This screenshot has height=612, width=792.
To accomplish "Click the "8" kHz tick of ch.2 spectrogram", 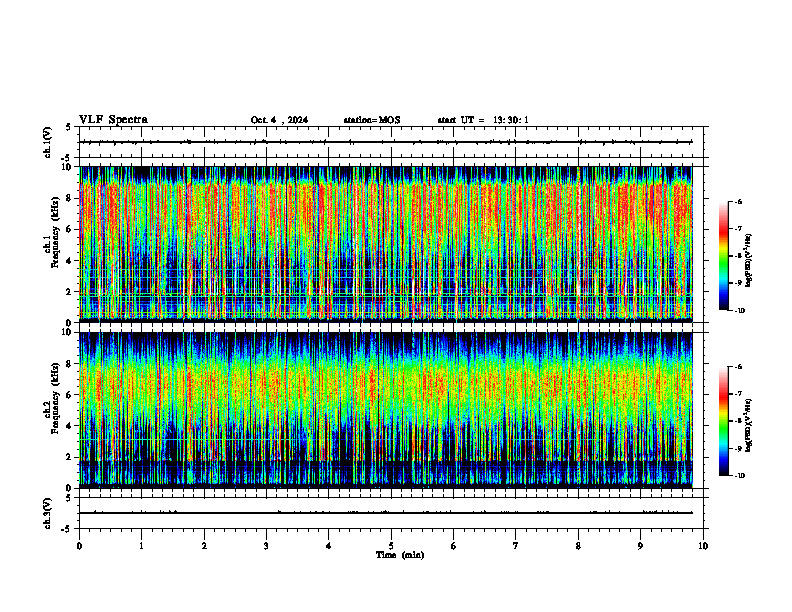I will (71, 364).
